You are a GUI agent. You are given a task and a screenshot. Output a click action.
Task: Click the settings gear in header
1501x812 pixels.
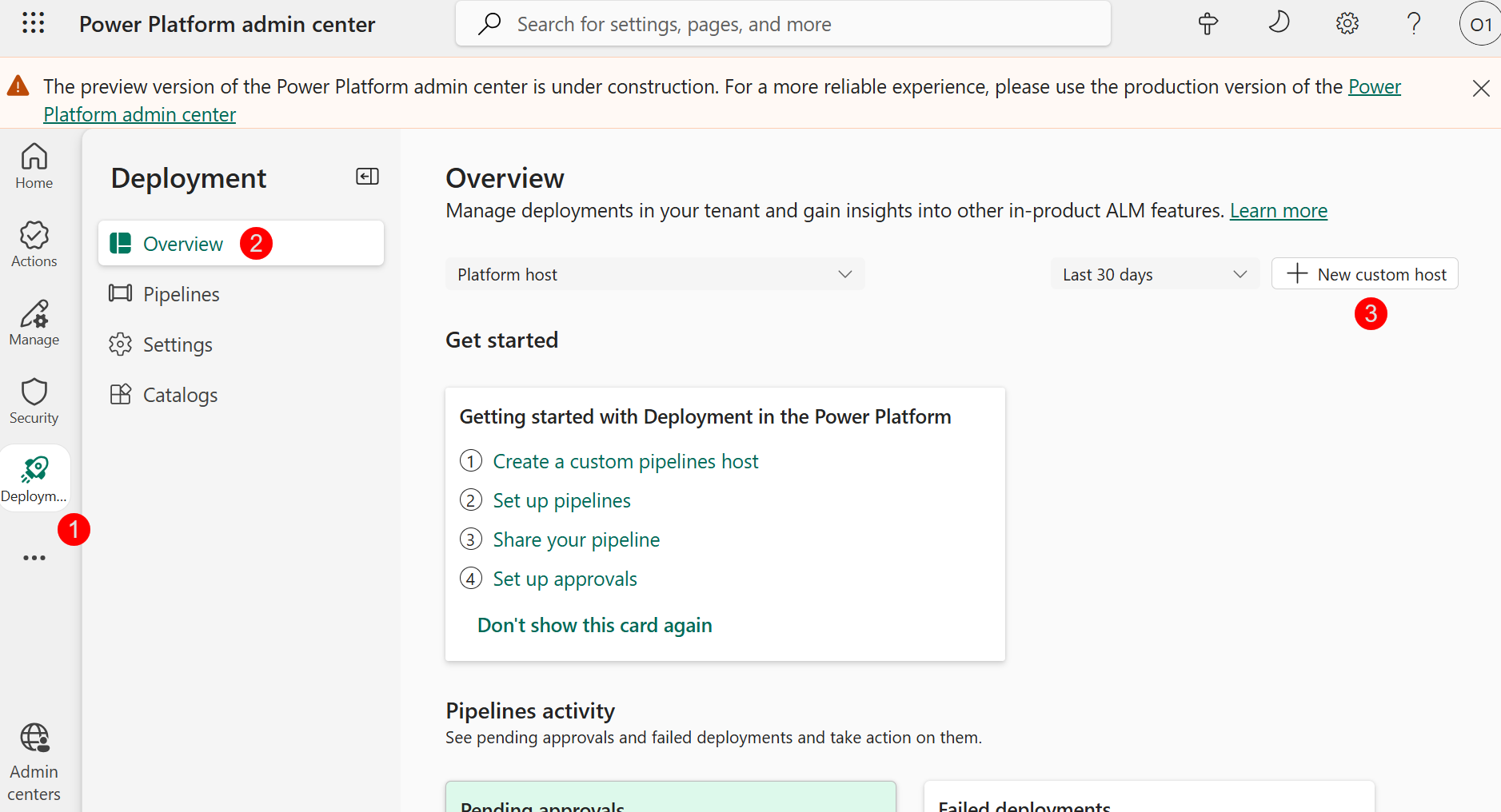tap(1347, 24)
